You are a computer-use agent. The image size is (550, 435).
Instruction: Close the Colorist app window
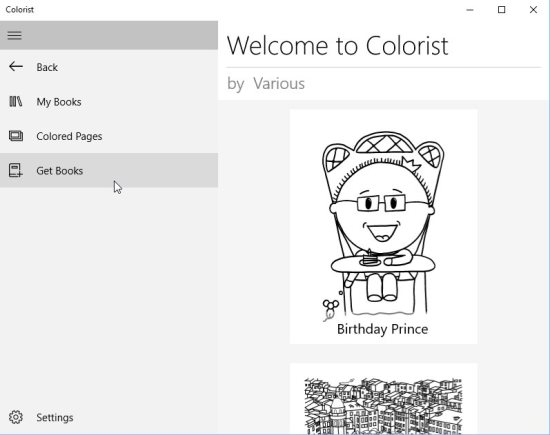pos(533,10)
